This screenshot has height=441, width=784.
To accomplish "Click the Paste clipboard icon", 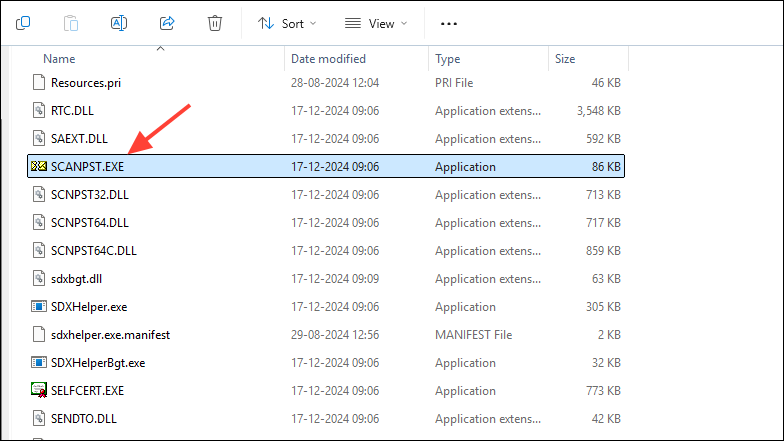I will (x=71, y=22).
